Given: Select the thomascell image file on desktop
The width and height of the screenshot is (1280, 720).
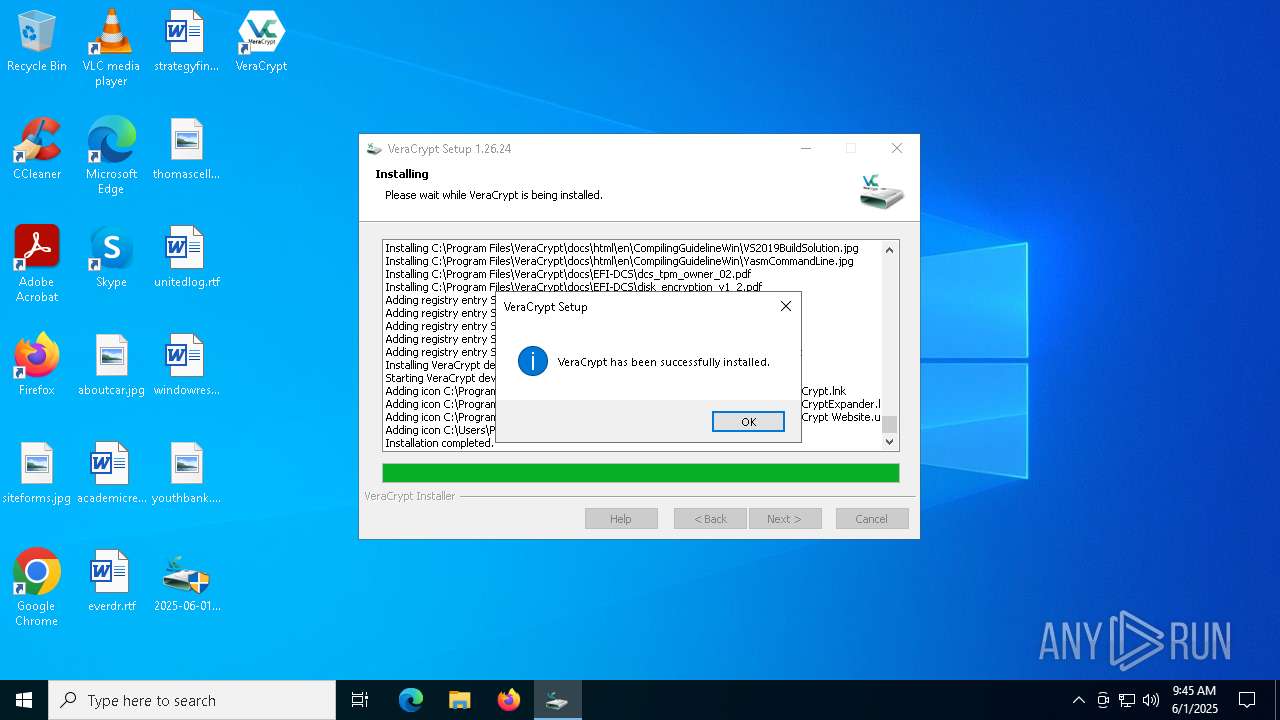Looking at the screenshot, I should click(x=186, y=149).
